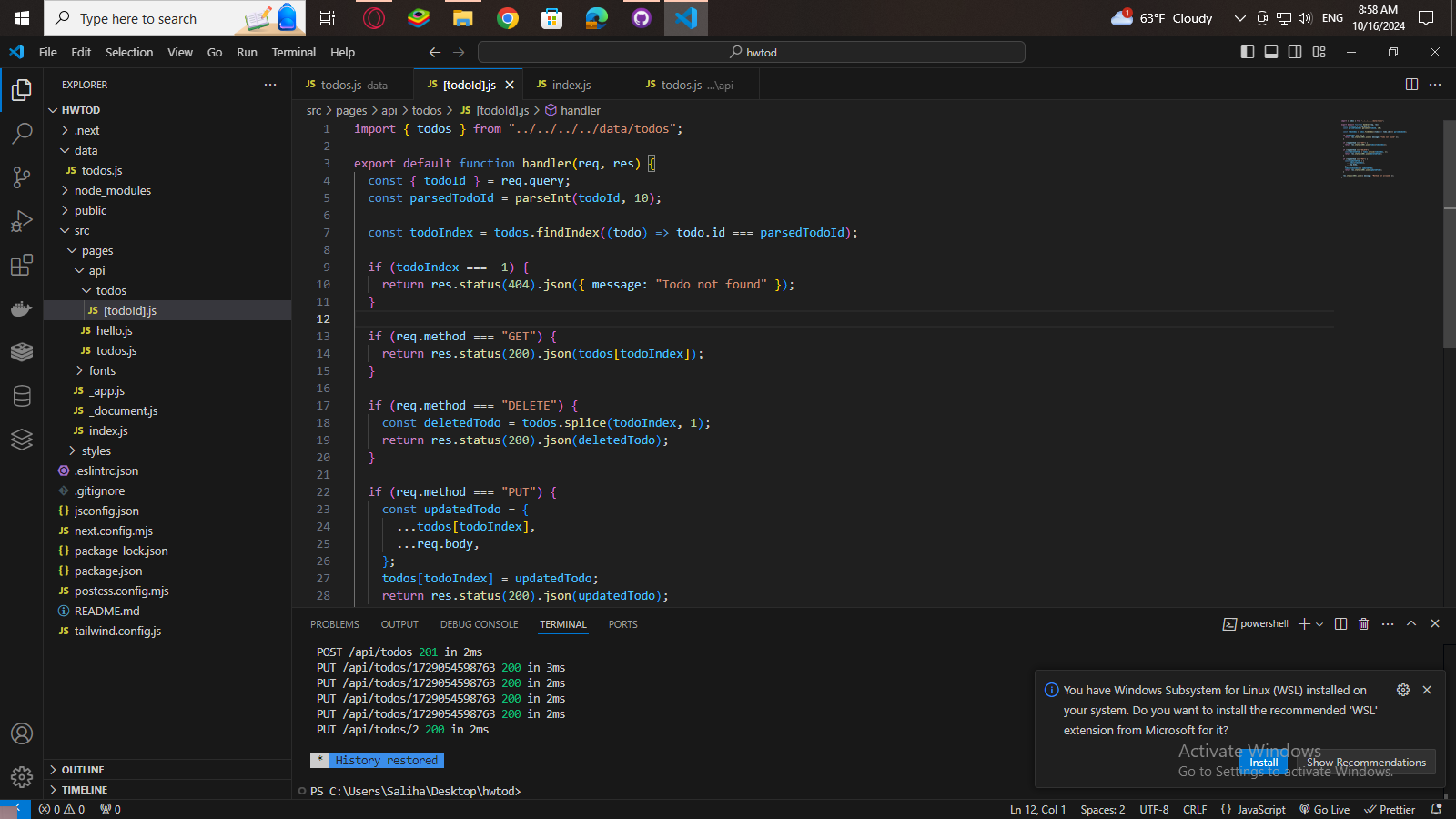Split the terminal panel

(1340, 623)
